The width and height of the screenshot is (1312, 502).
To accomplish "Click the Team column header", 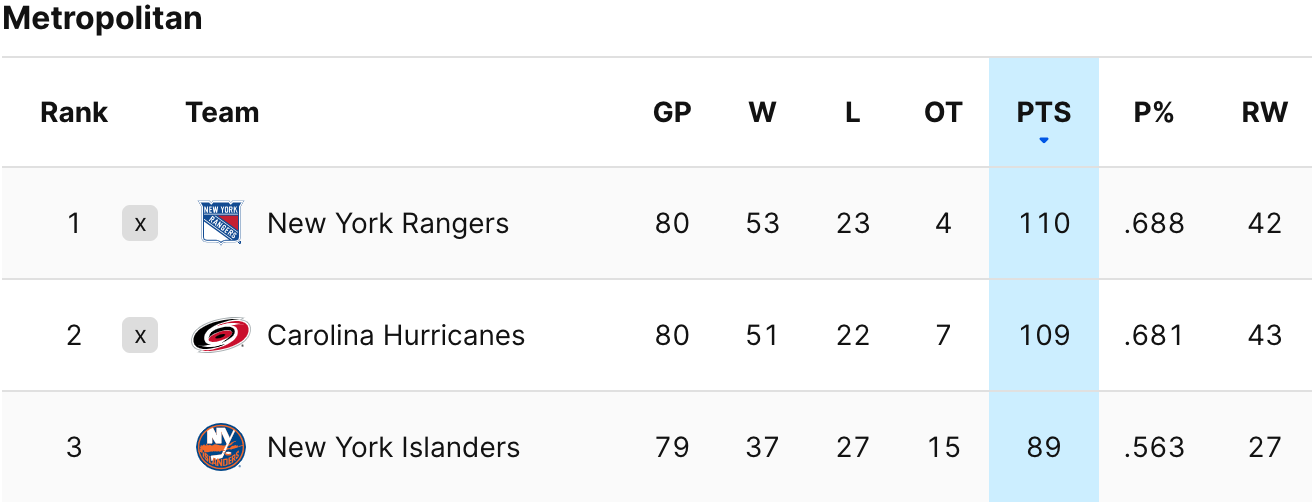I will pyautogui.click(x=222, y=112).
